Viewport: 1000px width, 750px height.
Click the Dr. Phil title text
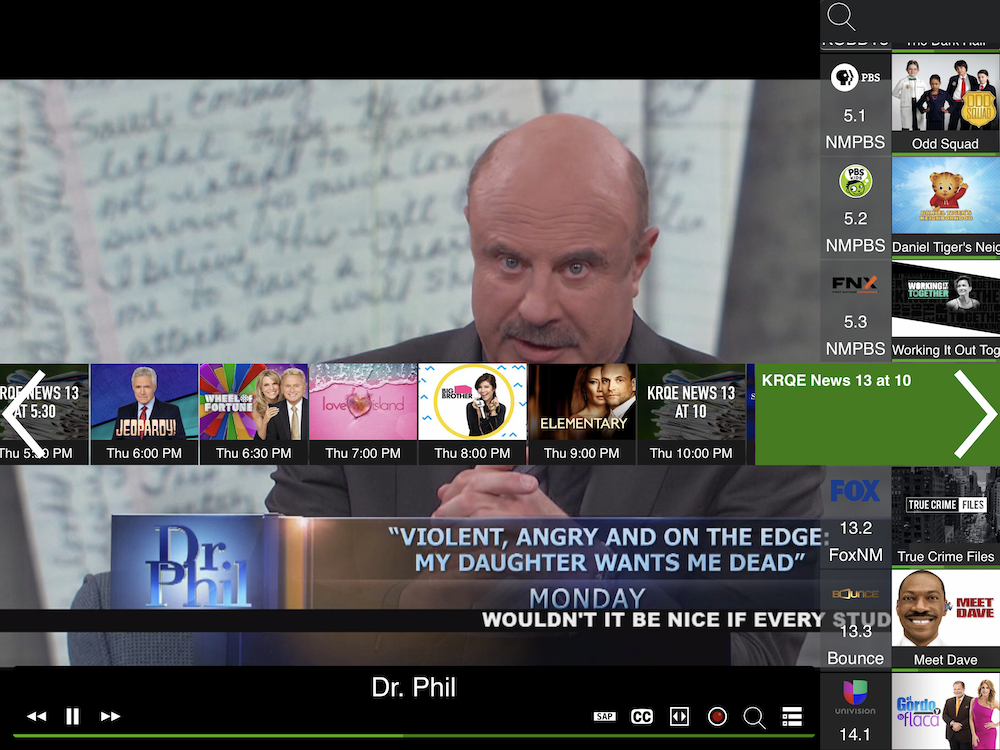[x=413, y=688]
